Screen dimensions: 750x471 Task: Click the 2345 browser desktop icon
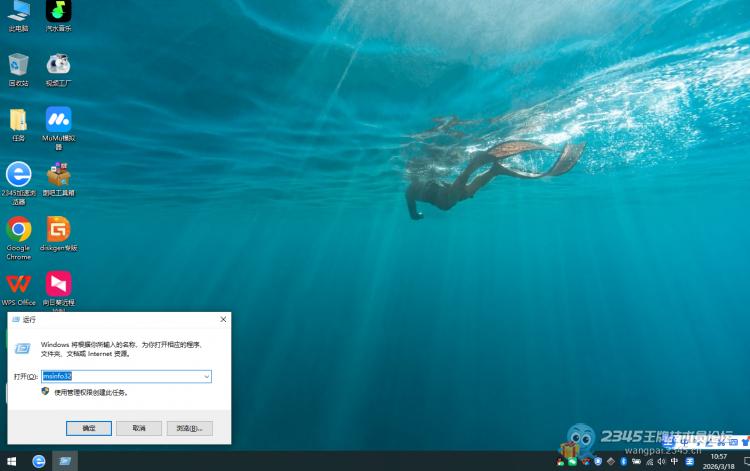[x=18, y=175]
